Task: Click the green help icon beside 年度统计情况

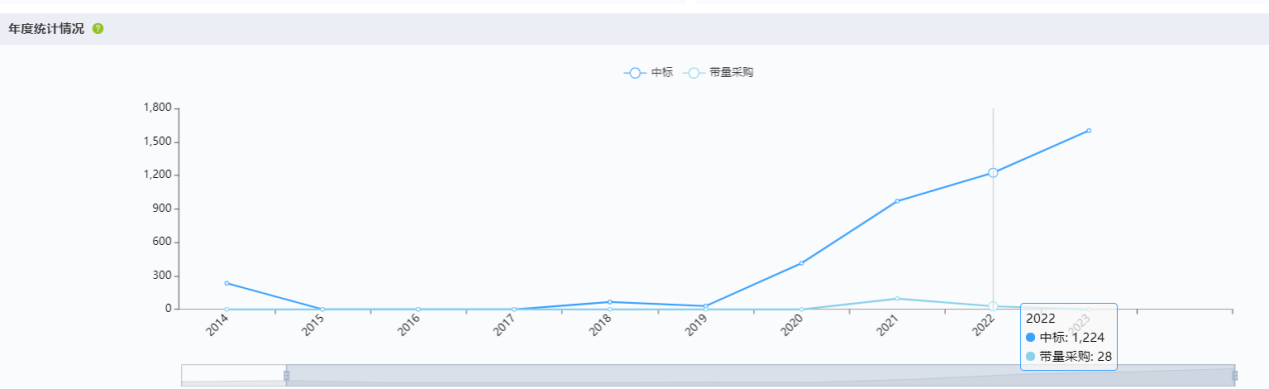Action: point(98,28)
